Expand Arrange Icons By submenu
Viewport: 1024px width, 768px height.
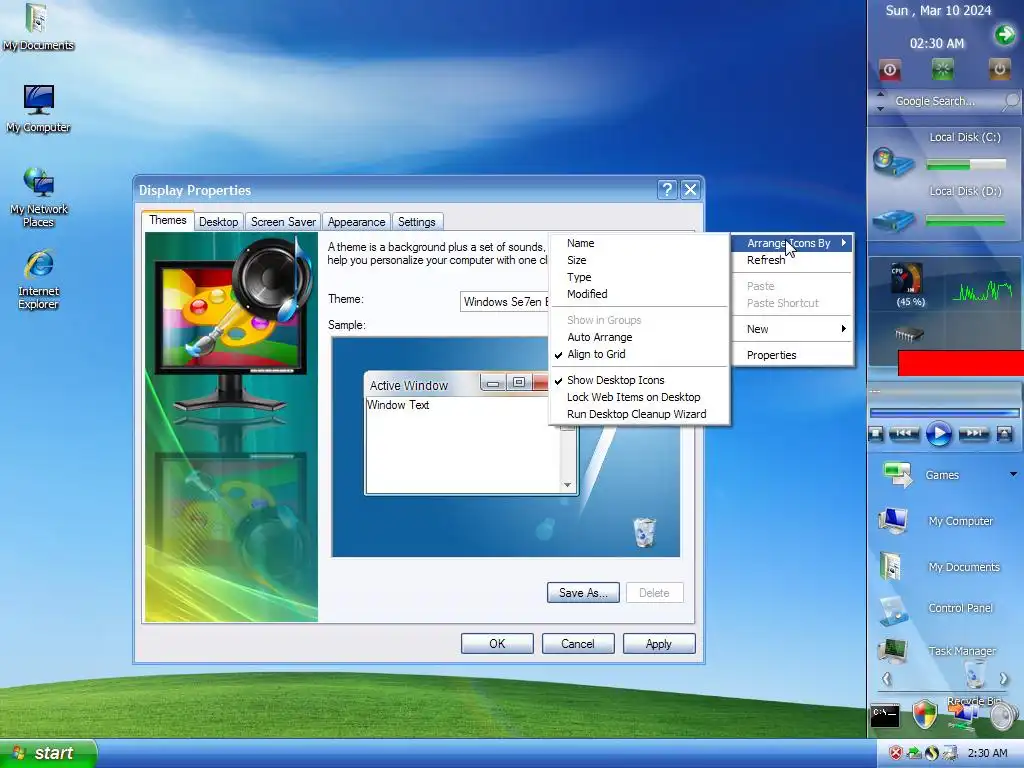792,243
